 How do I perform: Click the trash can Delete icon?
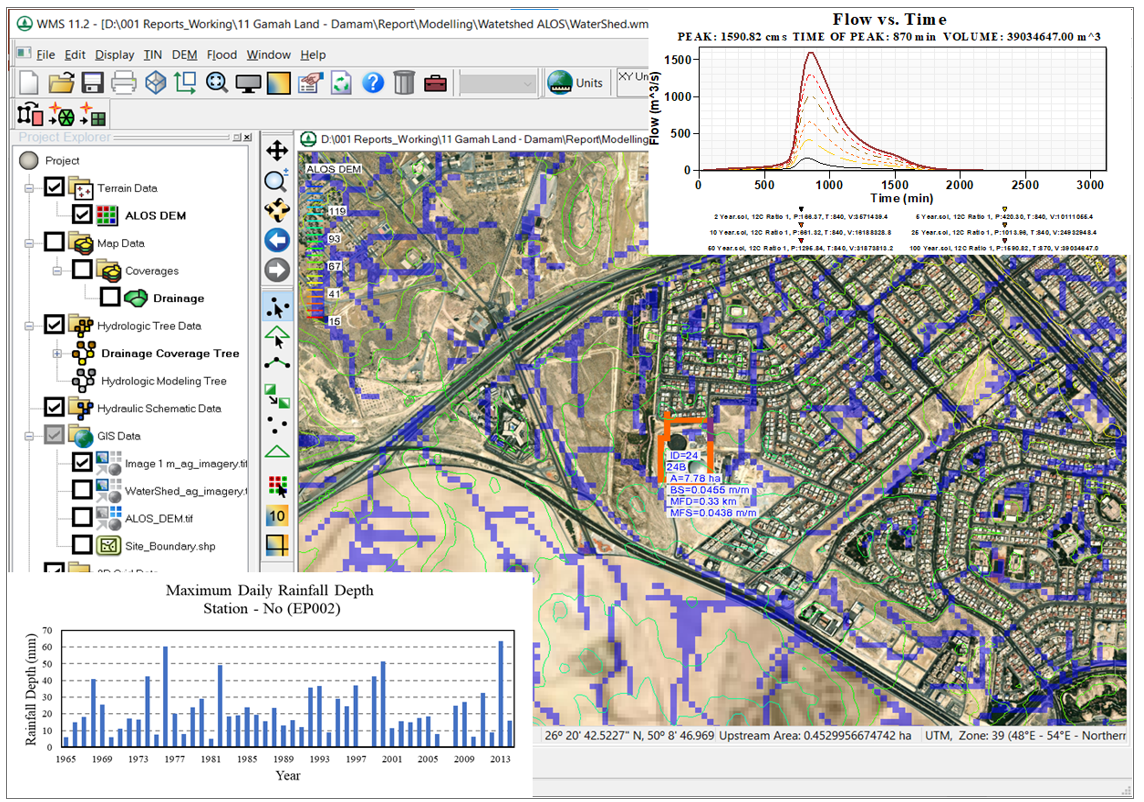coord(404,83)
